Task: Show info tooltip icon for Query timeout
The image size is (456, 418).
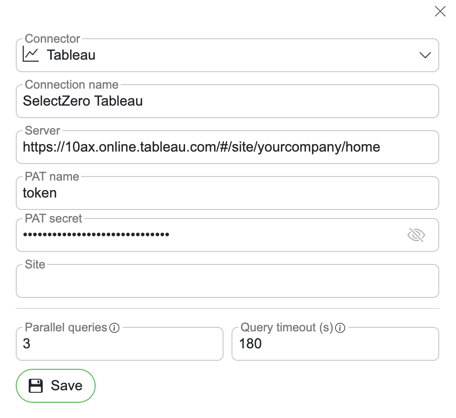Action: coord(340,328)
